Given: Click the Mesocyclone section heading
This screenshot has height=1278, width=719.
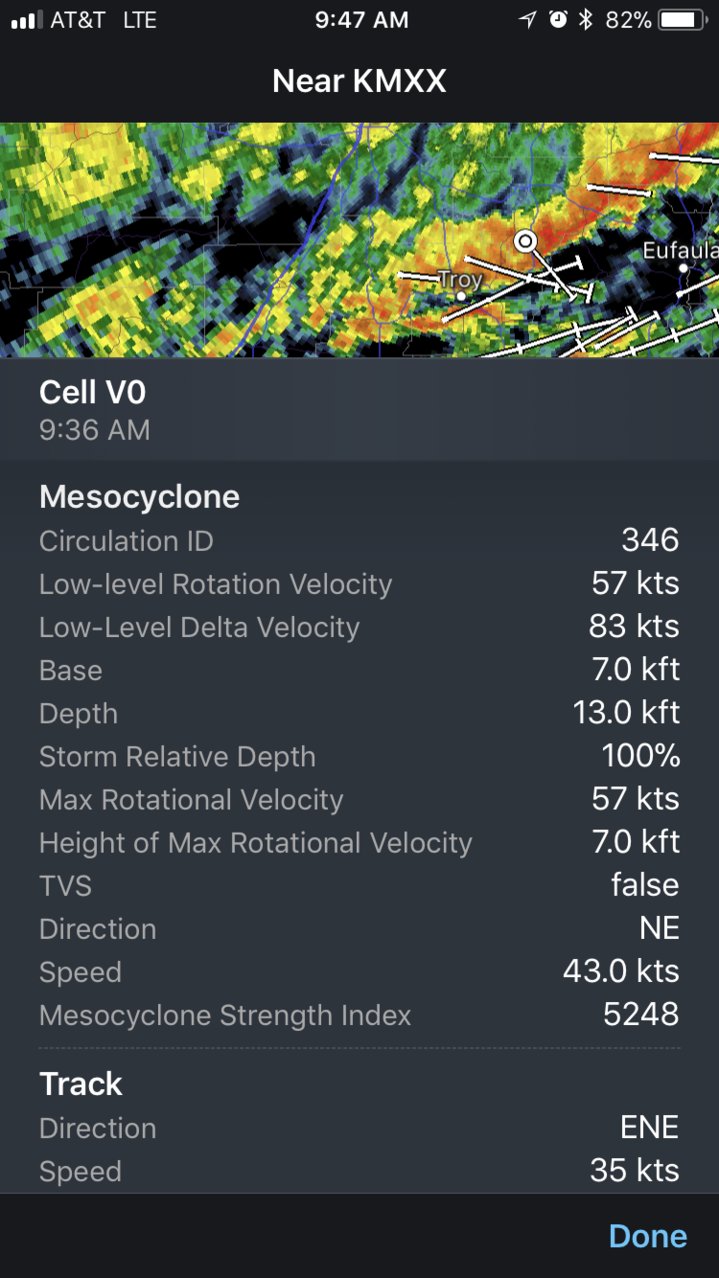Looking at the screenshot, I should pos(139,497).
